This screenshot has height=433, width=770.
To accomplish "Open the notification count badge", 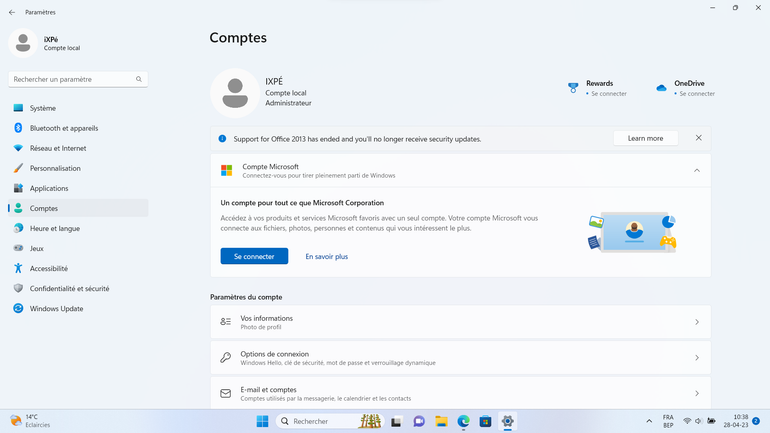I will 756,421.
